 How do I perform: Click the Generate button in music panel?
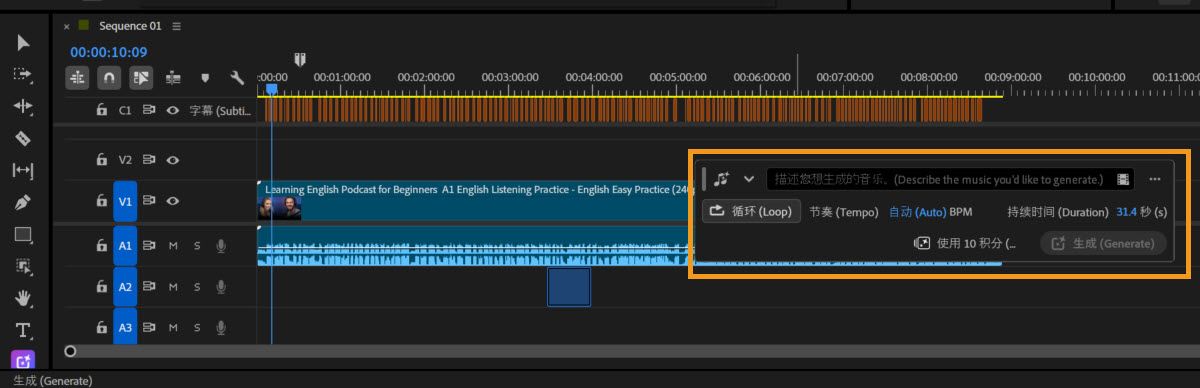[1104, 243]
